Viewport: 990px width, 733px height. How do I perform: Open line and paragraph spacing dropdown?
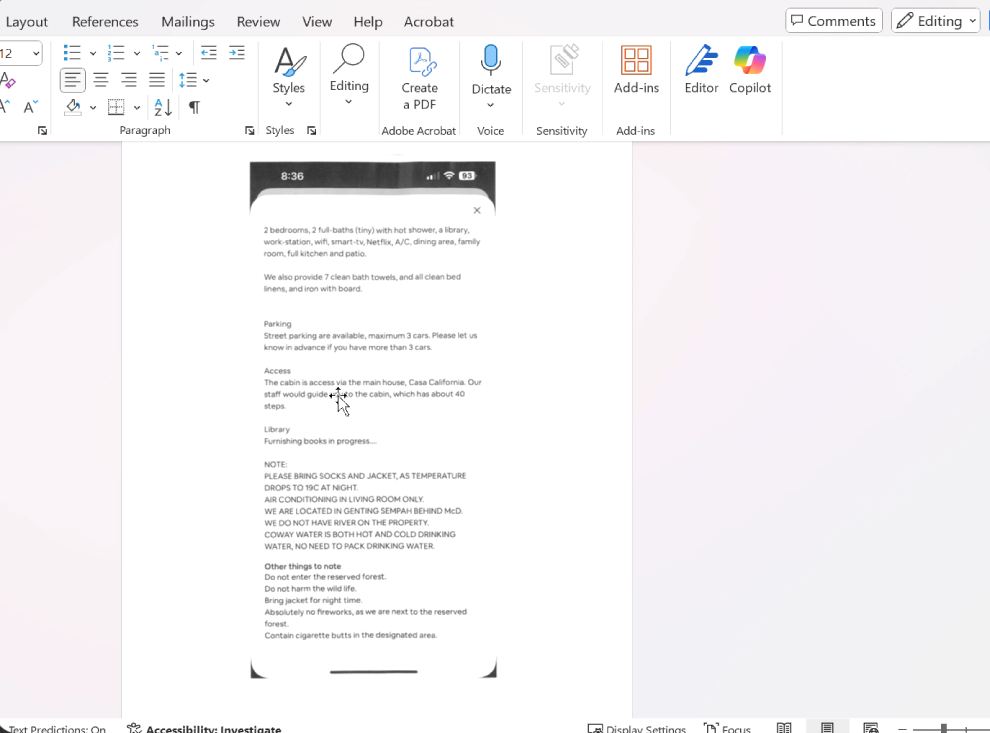193,80
